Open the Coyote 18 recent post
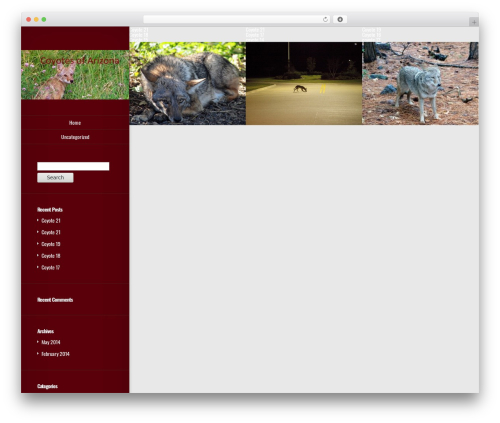 [51, 256]
